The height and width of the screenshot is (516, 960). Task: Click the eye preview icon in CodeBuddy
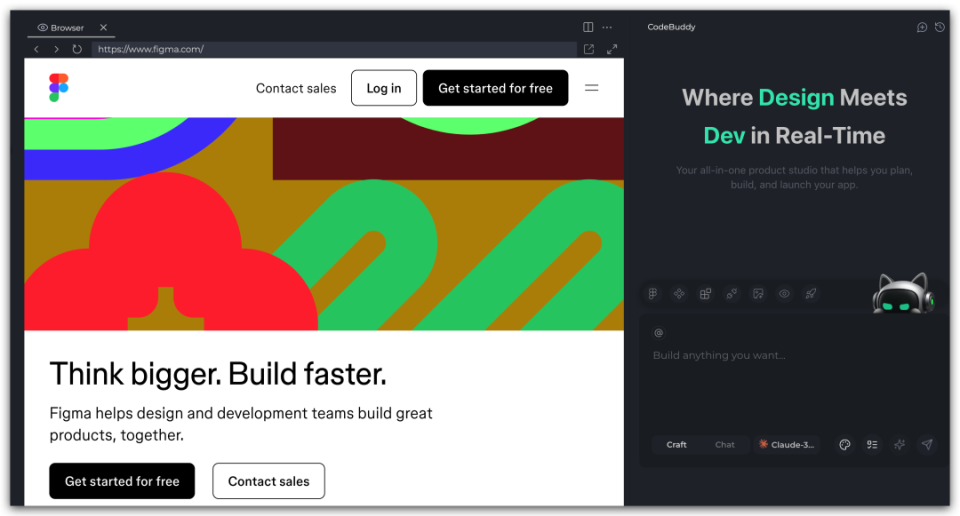click(x=784, y=294)
